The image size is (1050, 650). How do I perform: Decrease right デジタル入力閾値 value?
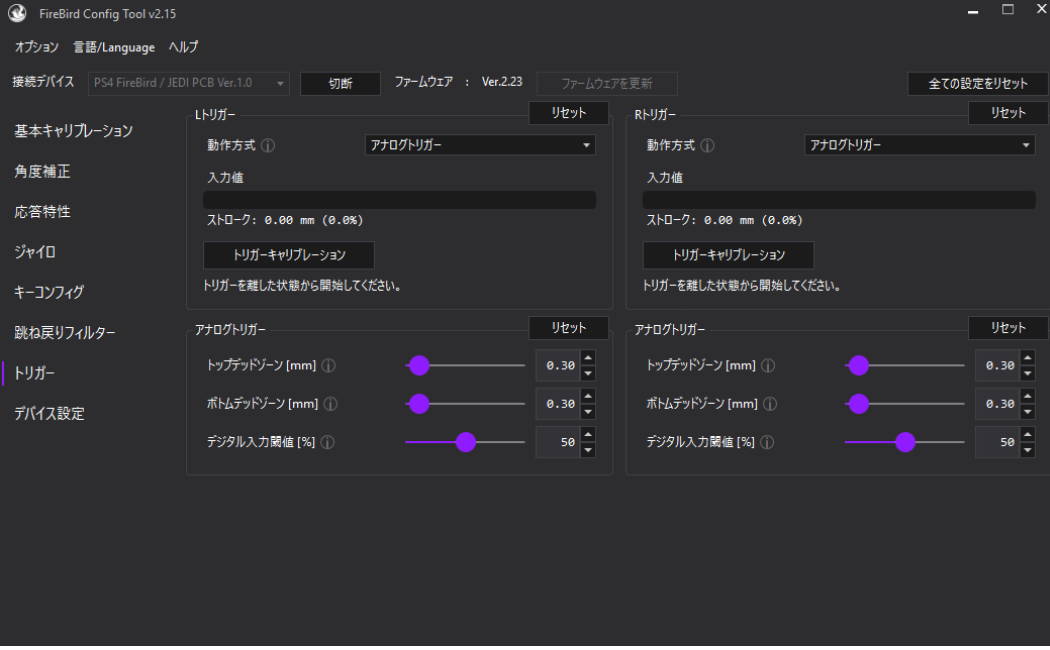click(x=1027, y=451)
